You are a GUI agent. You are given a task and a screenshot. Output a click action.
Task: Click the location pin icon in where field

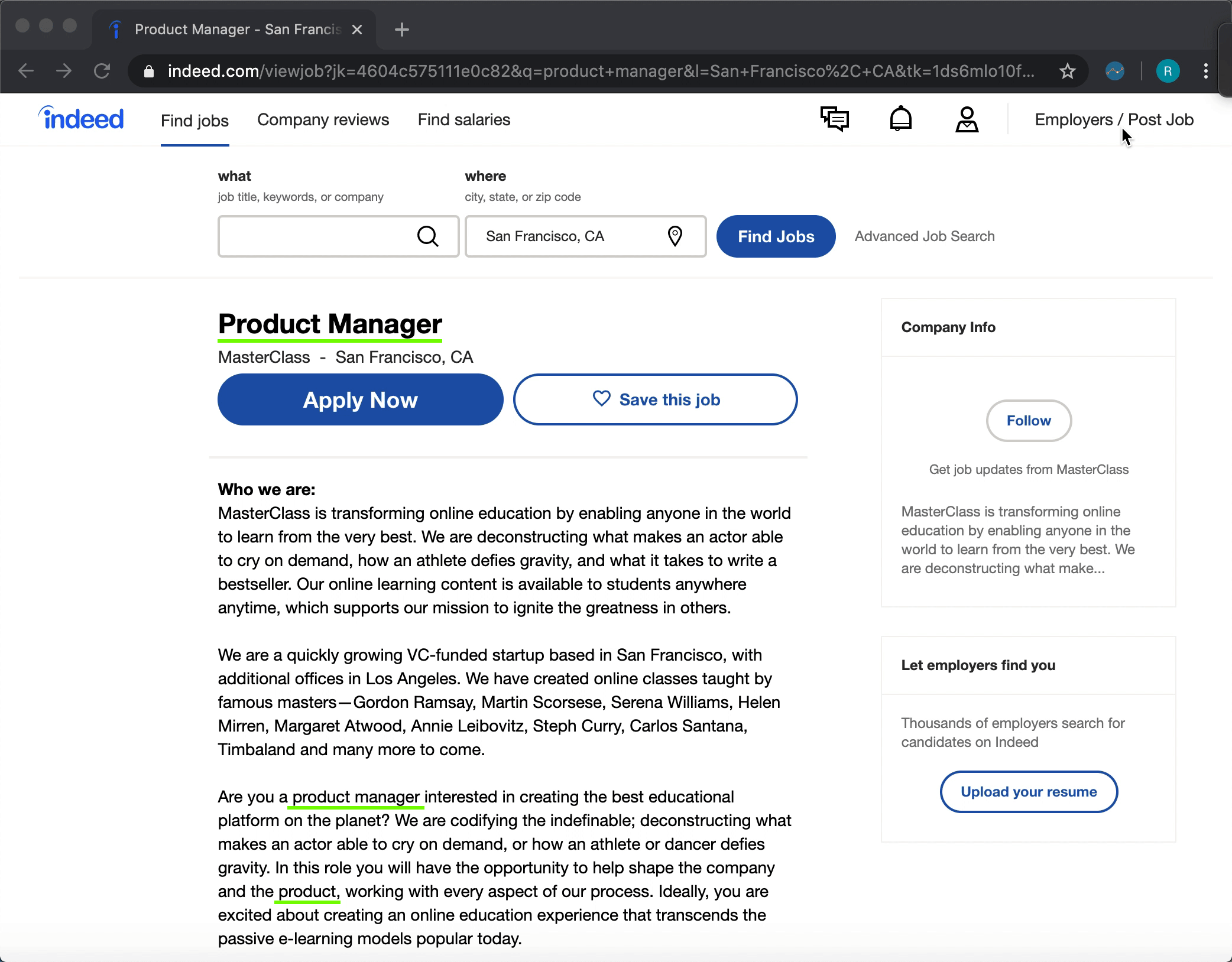675,236
